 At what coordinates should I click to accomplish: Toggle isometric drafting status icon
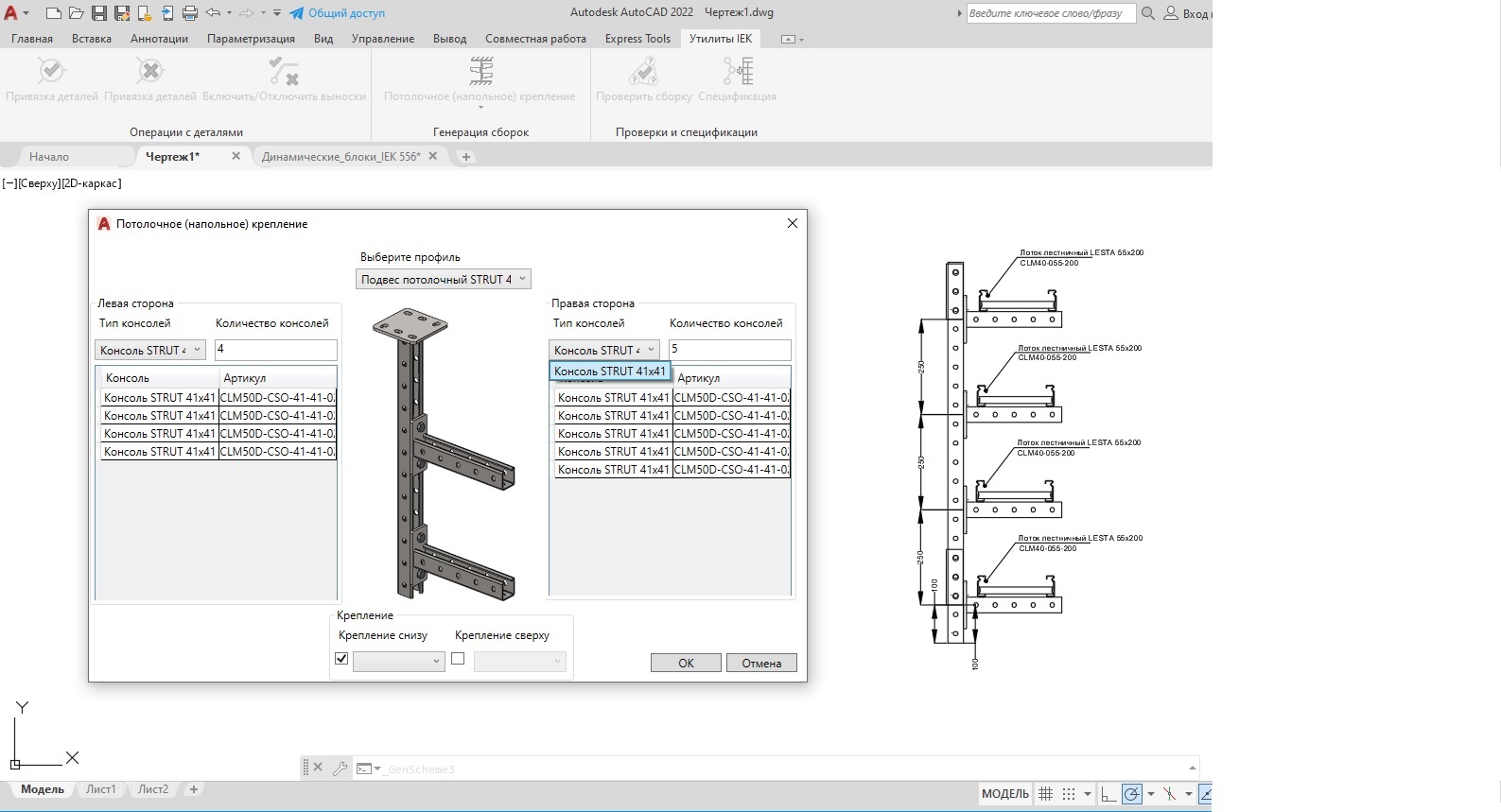pos(1170,794)
